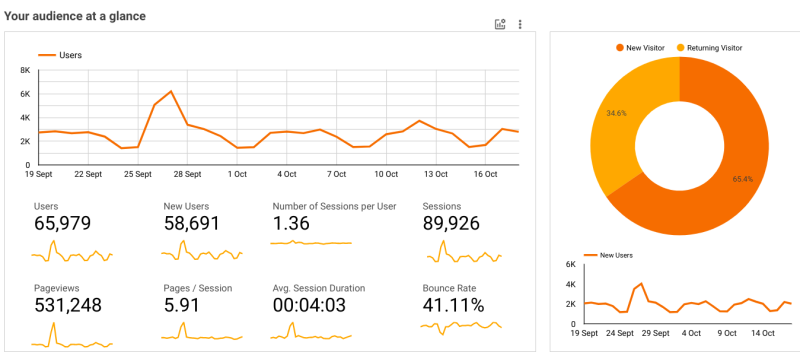Click the sessions per user sparkline
800x362 pixels.
(x=311, y=243)
